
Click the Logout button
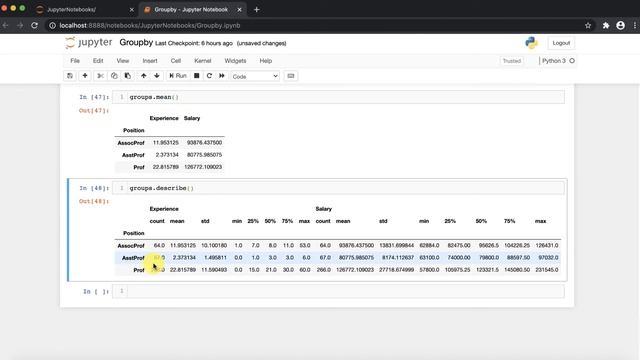561,43
